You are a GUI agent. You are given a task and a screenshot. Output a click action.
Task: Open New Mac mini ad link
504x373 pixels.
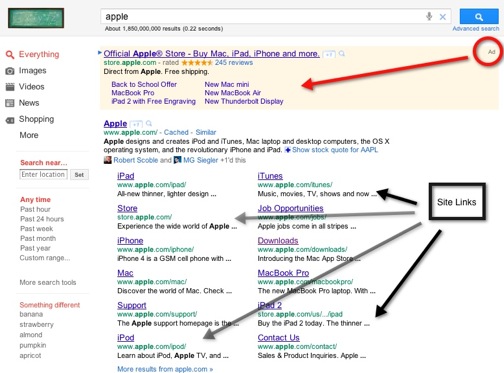pyautogui.click(x=227, y=84)
